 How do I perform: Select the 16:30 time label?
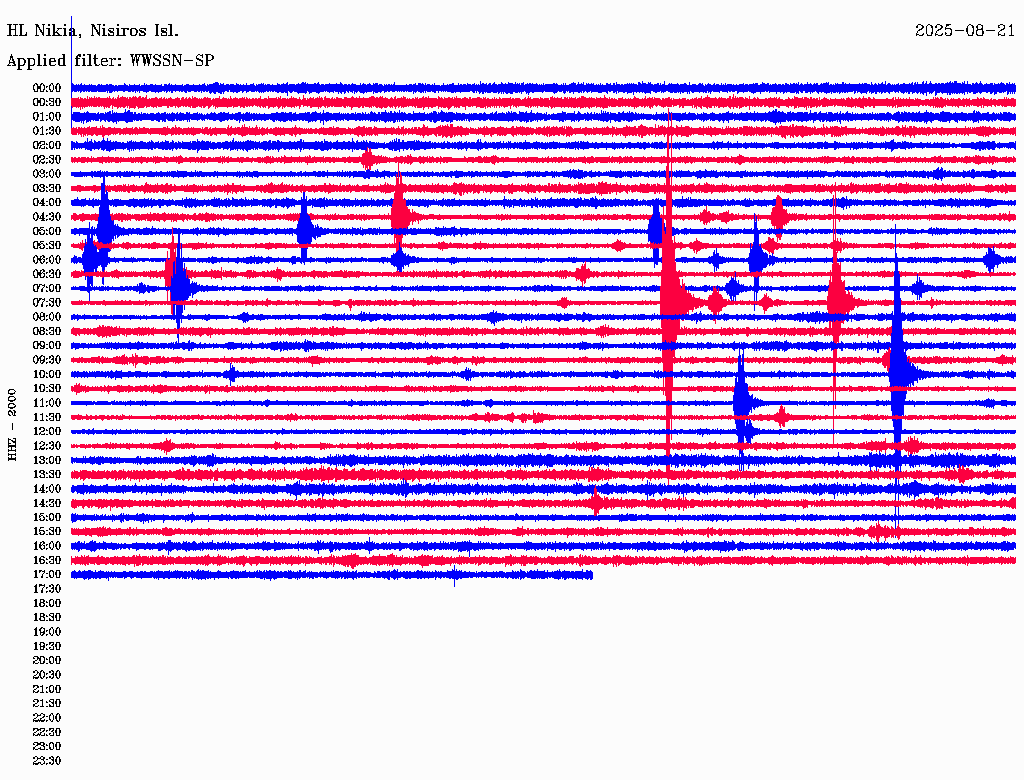point(47,560)
